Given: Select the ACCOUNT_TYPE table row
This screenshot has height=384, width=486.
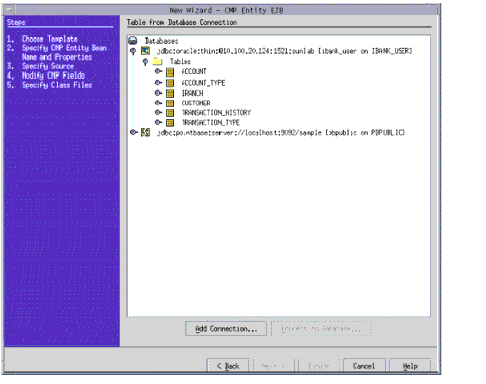Looking at the screenshot, I should [203, 83].
